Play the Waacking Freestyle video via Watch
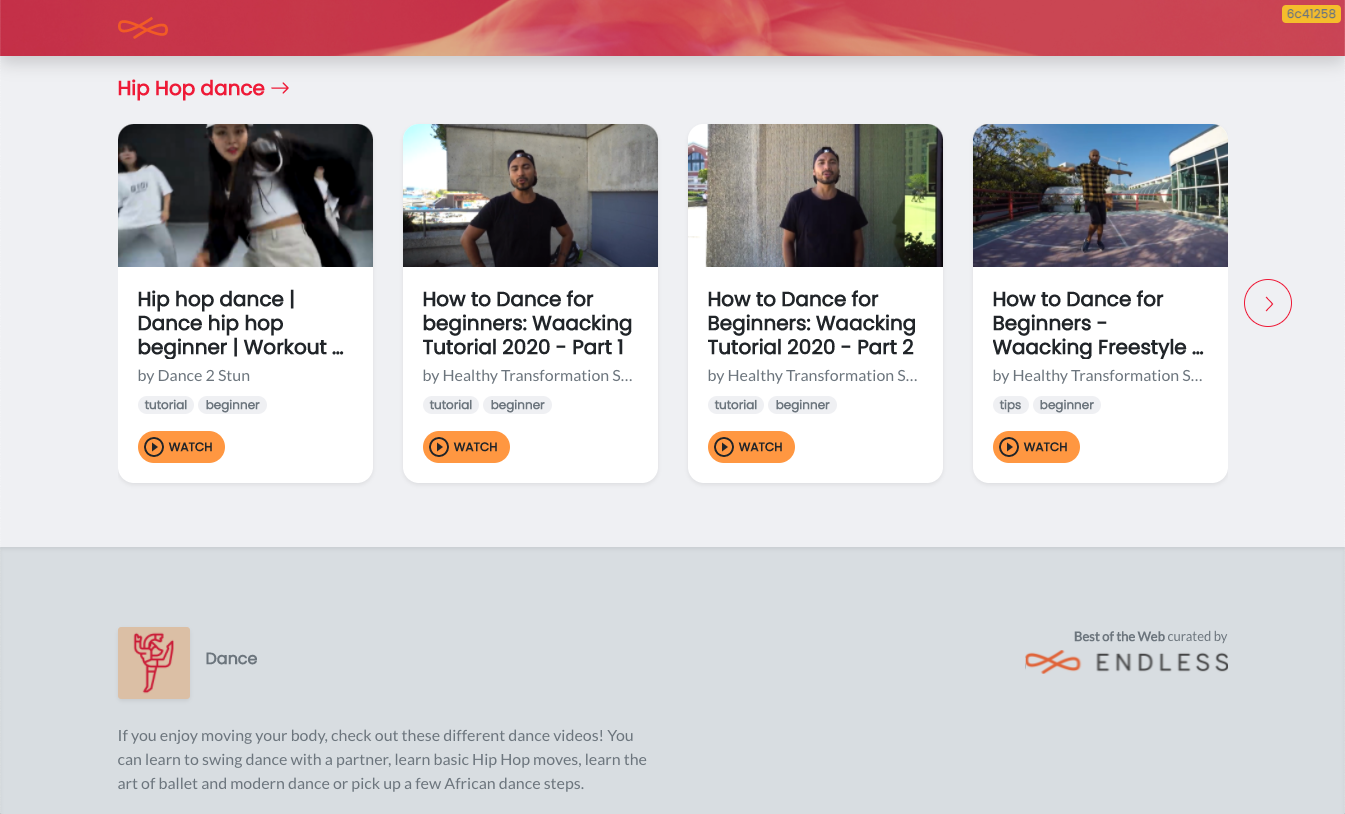 [1036, 447]
